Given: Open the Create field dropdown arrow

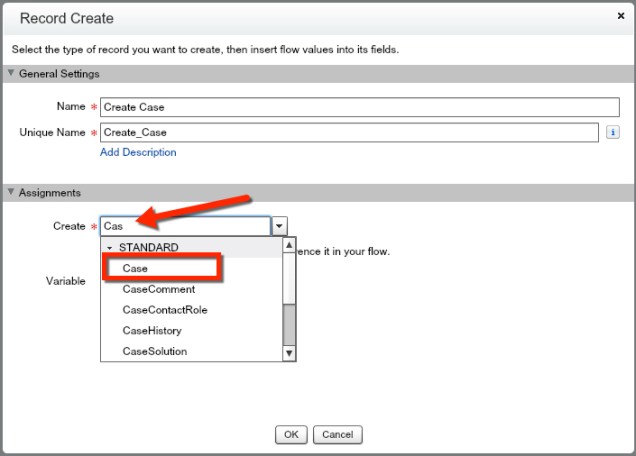Looking at the screenshot, I should point(281,227).
